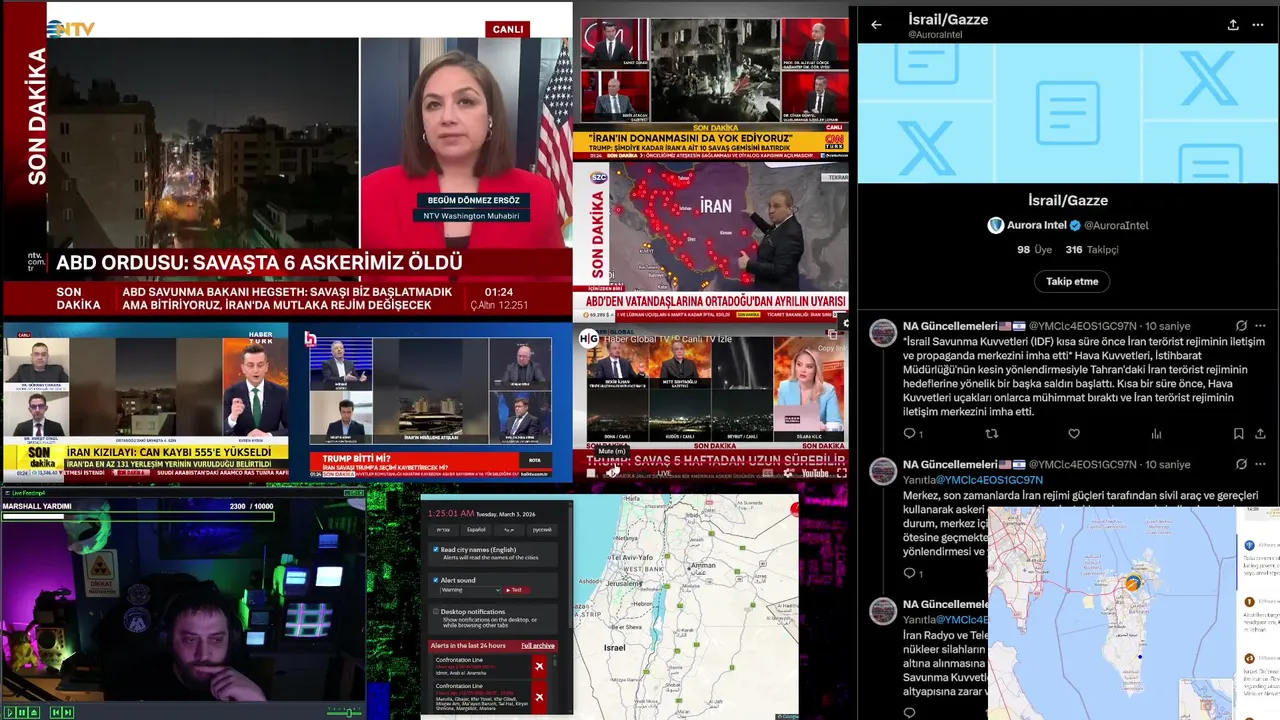Share the IDF 'iletişim merkezini imha etti' tweet

point(1260,434)
